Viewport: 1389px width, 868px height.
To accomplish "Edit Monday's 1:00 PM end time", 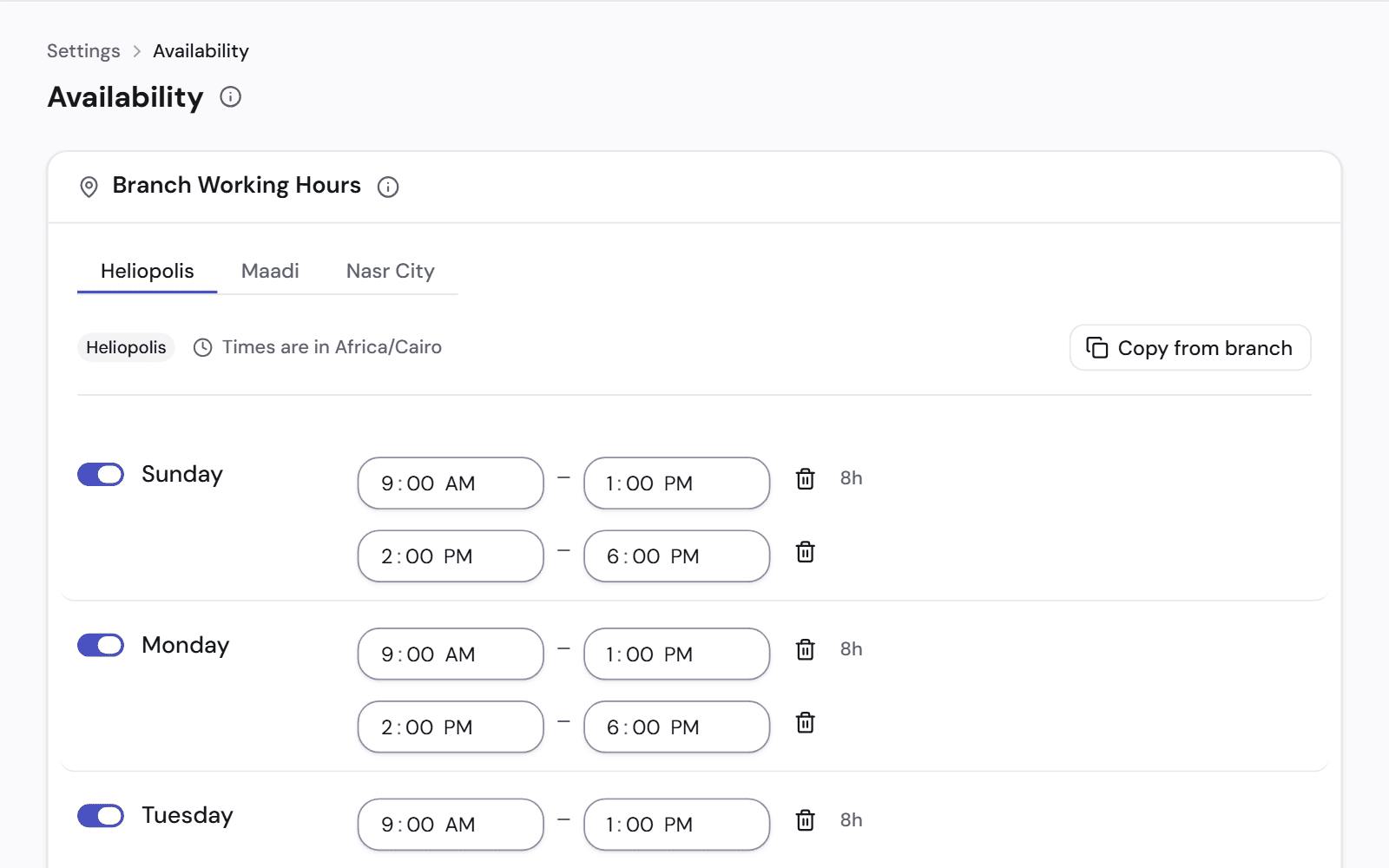I will point(677,654).
